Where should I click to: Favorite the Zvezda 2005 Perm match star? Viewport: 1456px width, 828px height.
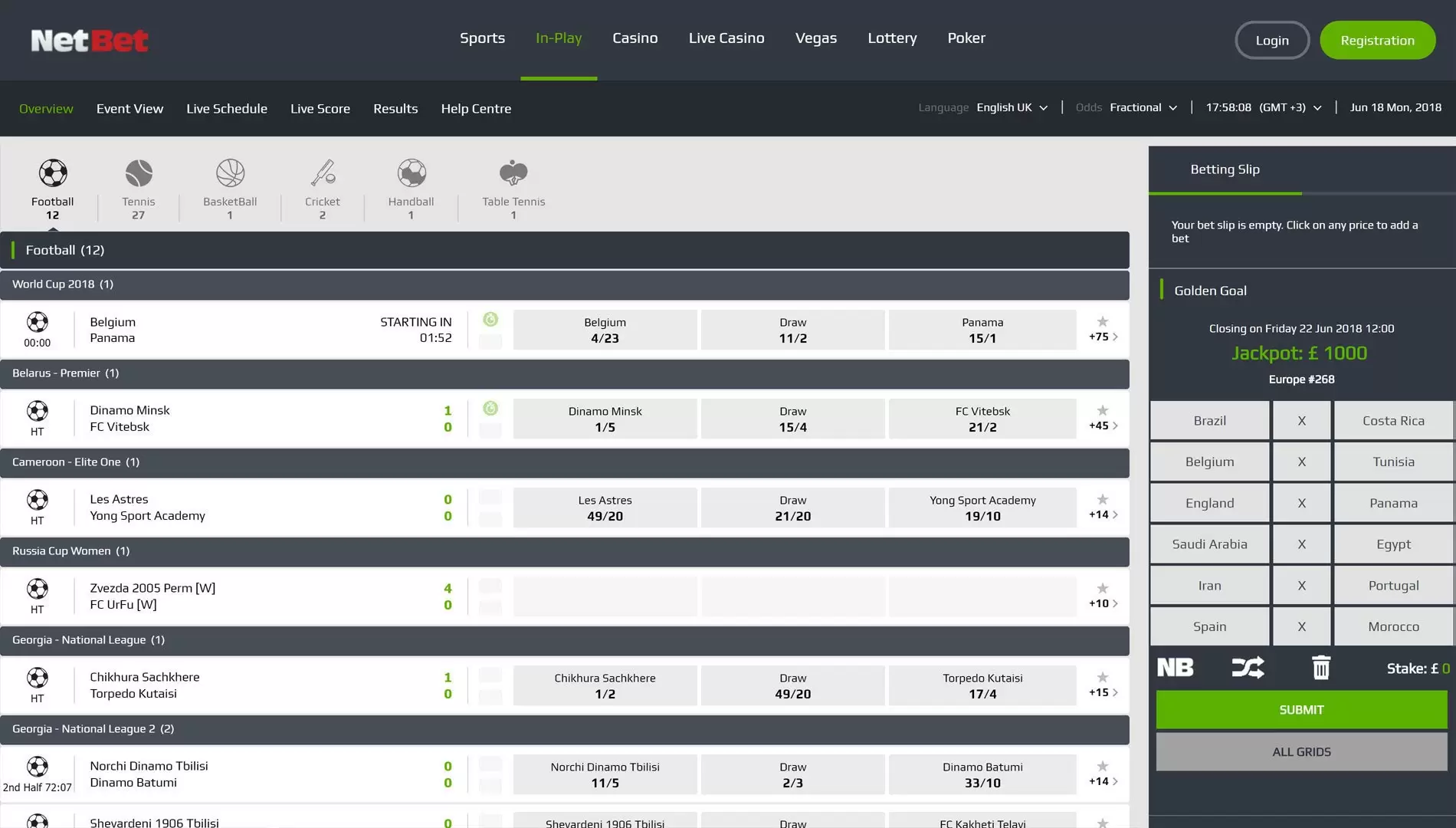coord(1103,588)
